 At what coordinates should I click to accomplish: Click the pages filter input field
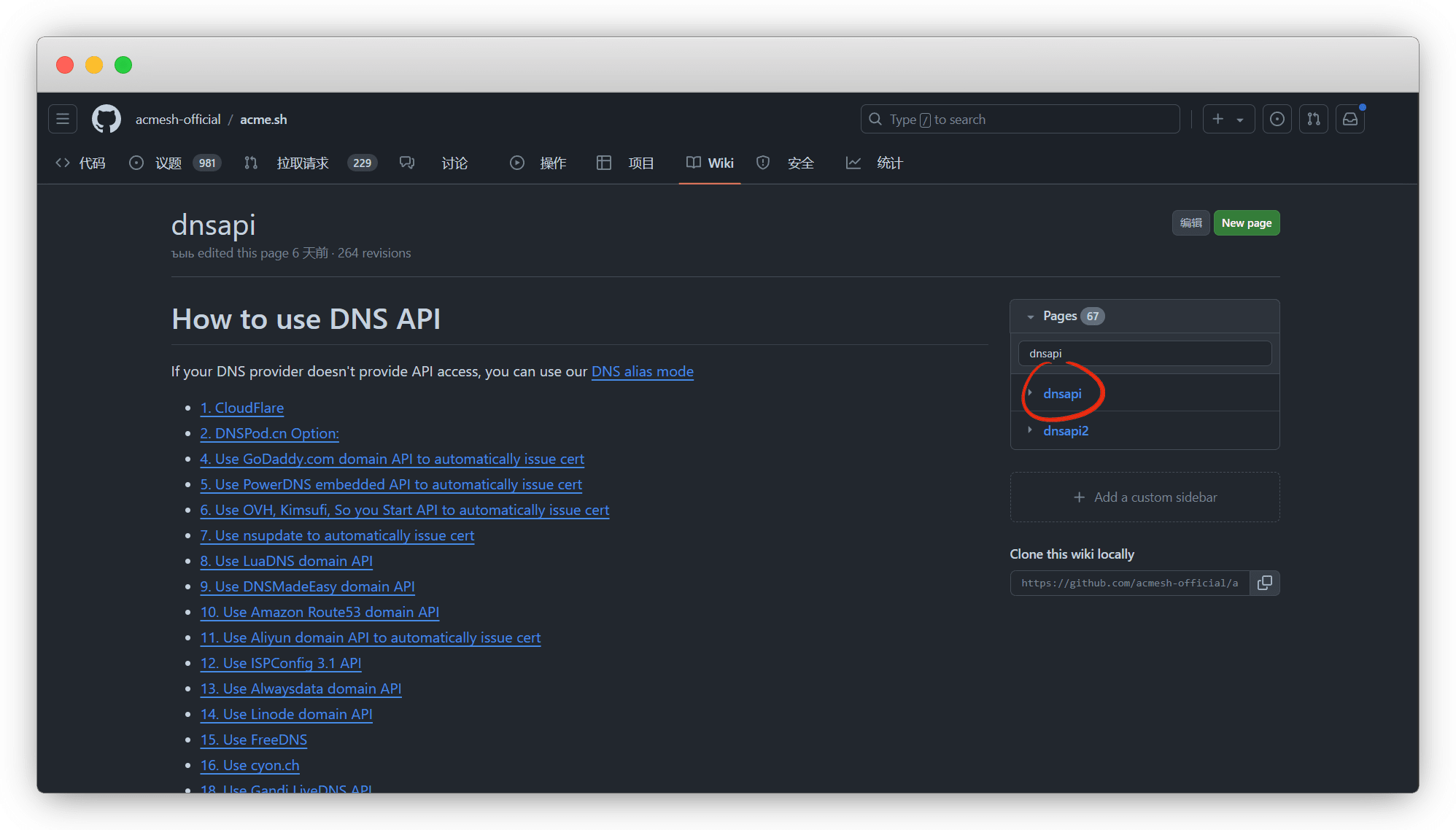tap(1144, 354)
